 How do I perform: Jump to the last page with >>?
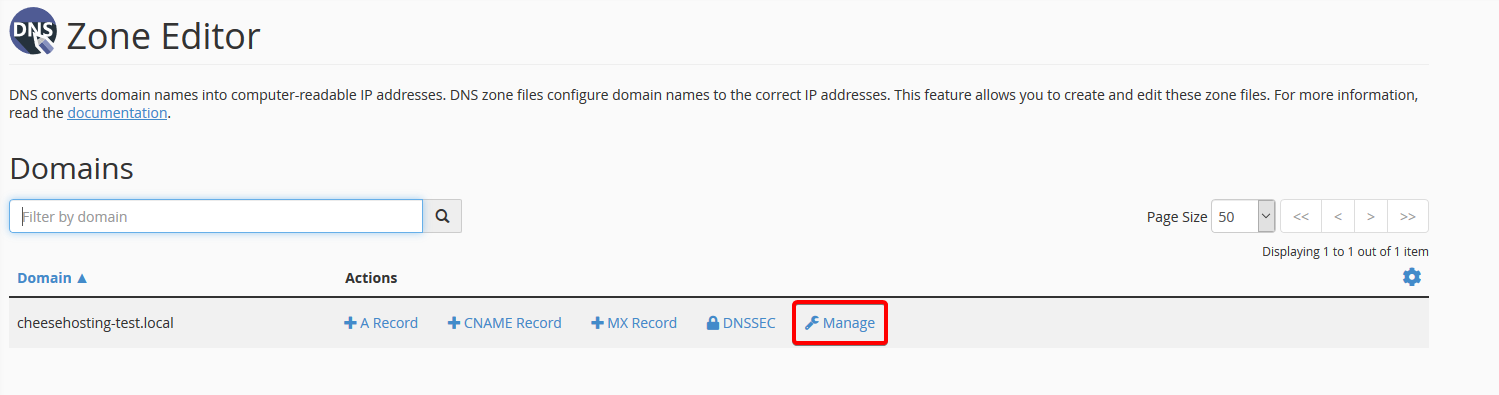[x=1408, y=216]
